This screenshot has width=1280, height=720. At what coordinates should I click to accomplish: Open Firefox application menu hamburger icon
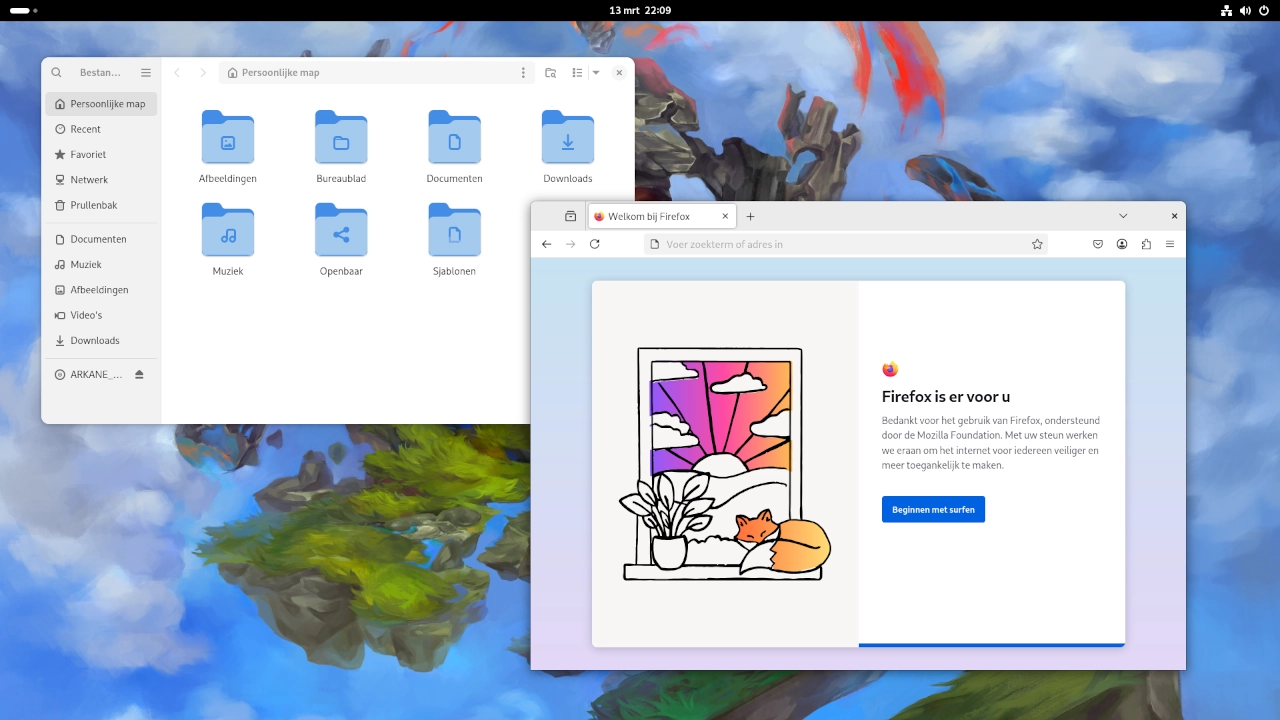1169,243
